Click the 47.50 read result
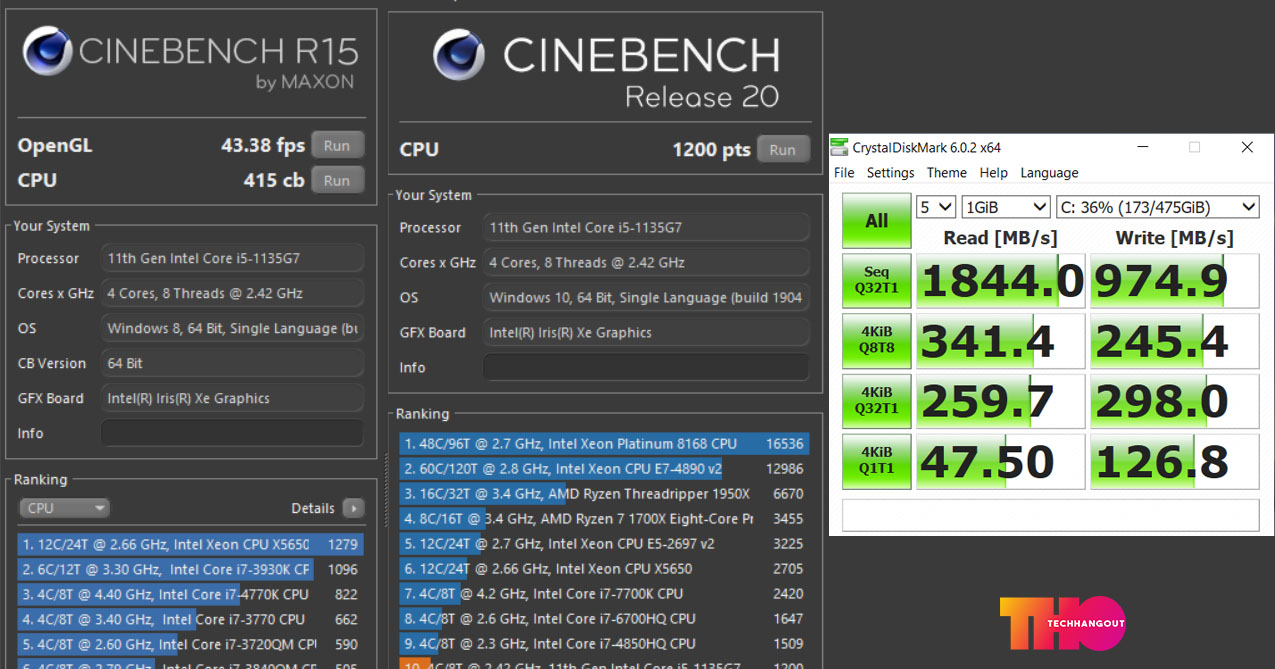This screenshot has height=669, width=1275. click(x=1001, y=461)
